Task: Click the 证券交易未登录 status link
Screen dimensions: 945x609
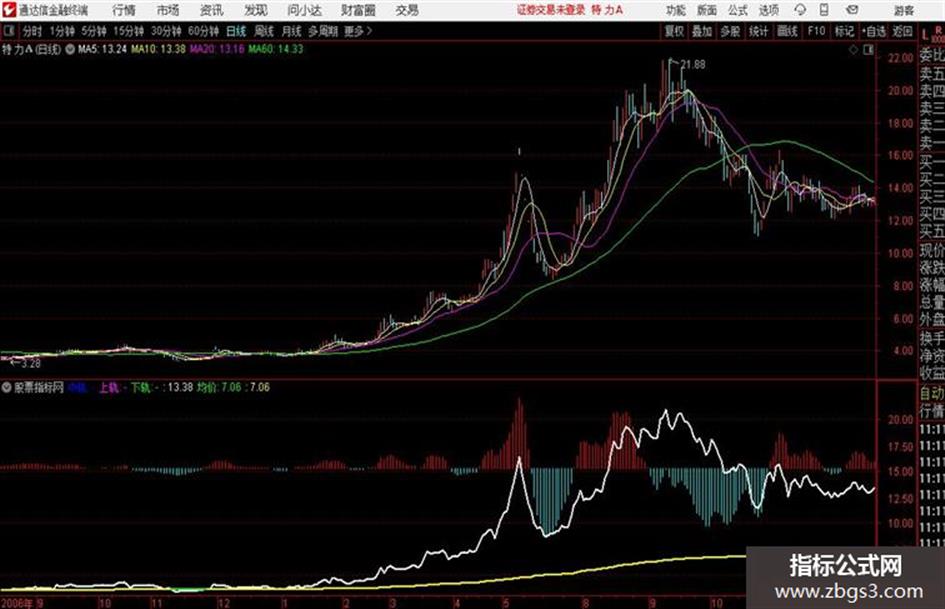Action: 551,10
